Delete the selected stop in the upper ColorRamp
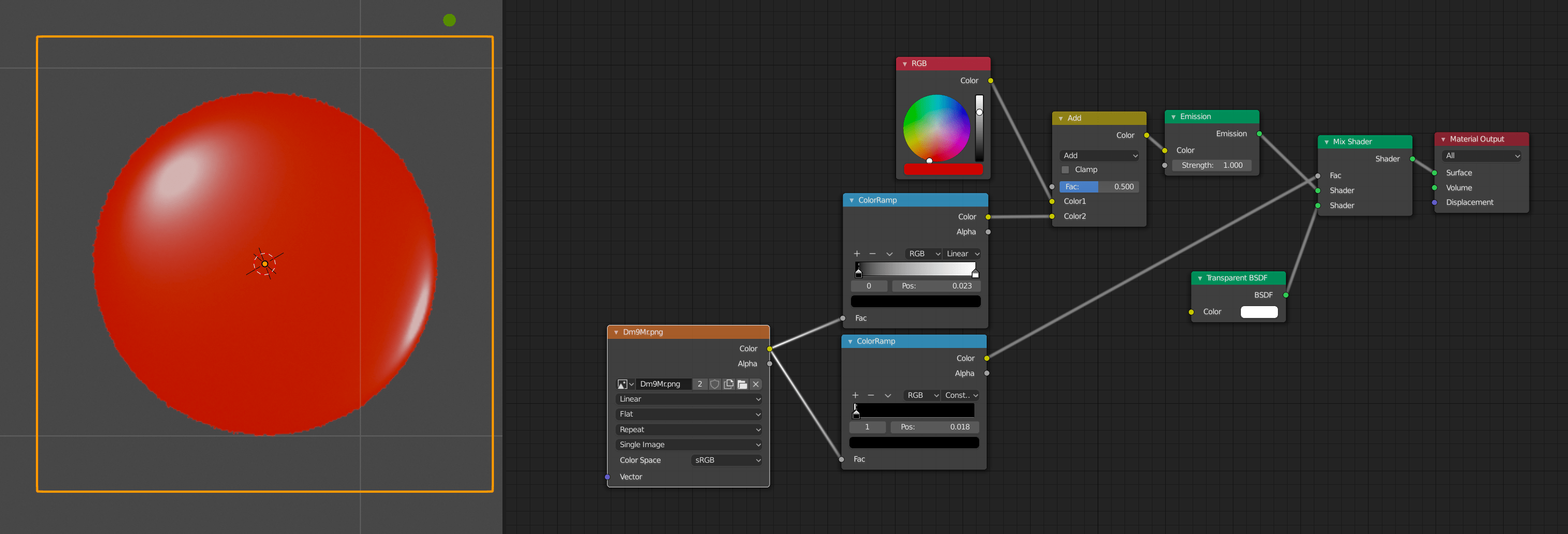1568x534 pixels. tap(874, 253)
